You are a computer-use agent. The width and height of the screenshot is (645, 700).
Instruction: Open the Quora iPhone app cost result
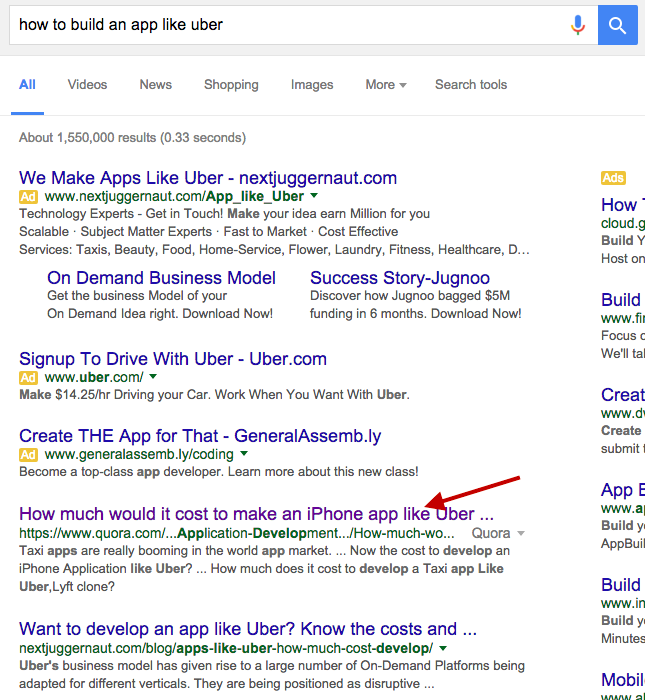256,514
